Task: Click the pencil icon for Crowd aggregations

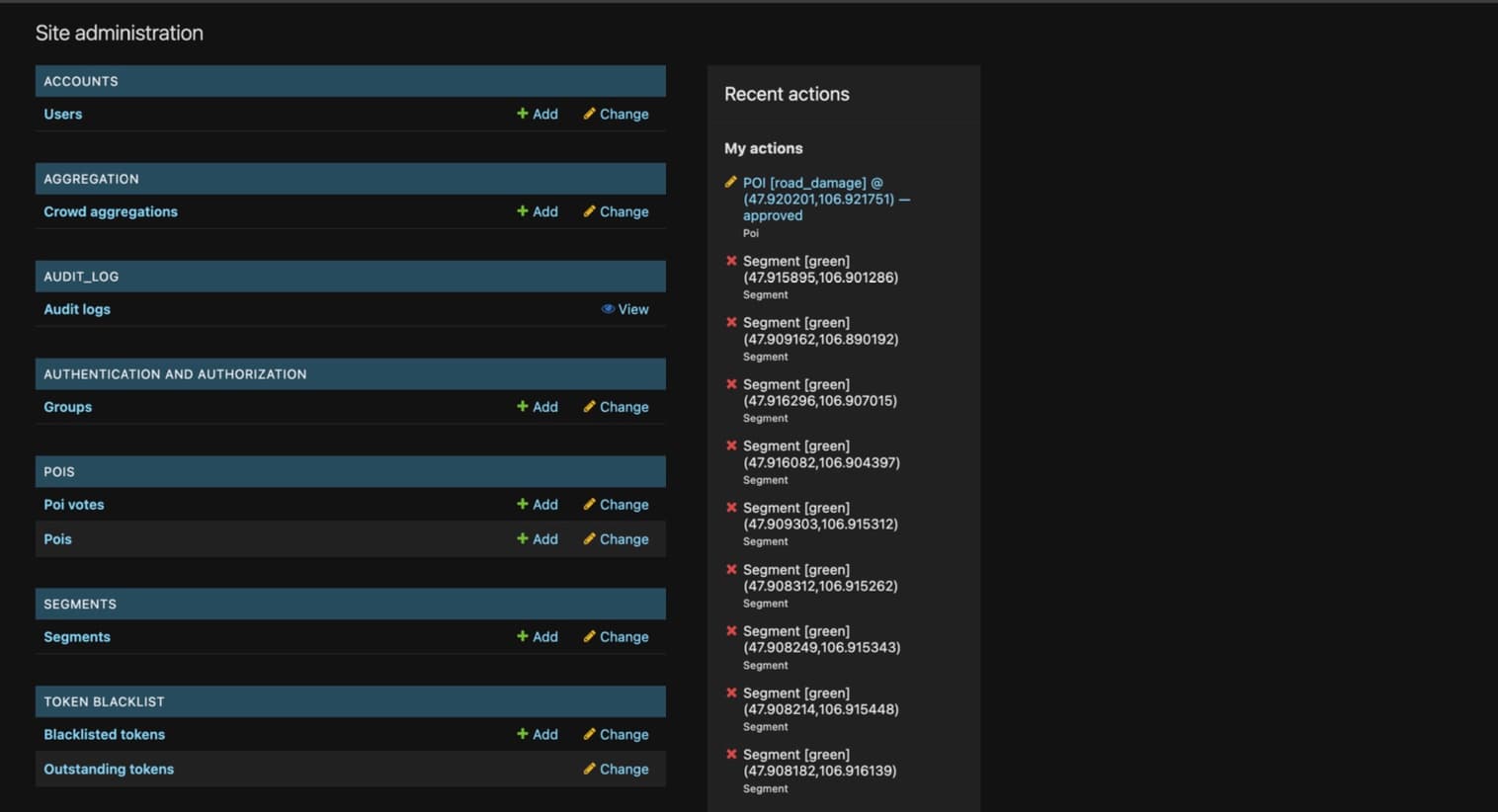Action: tap(589, 211)
